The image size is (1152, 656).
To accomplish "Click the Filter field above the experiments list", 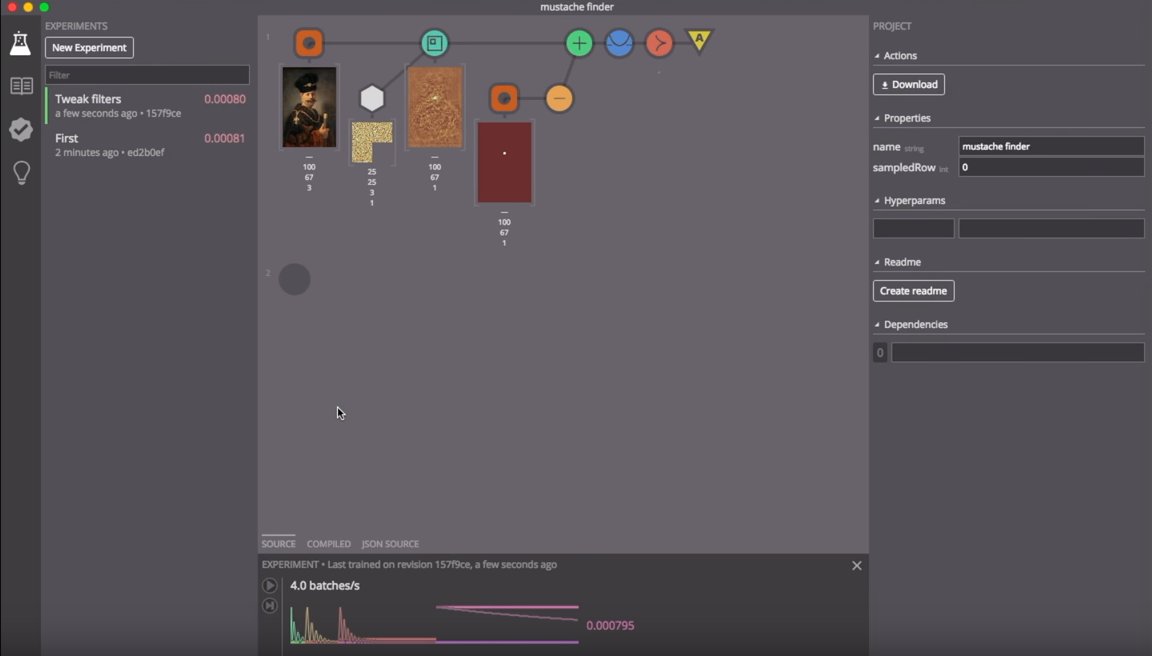I will pyautogui.click(x=147, y=74).
